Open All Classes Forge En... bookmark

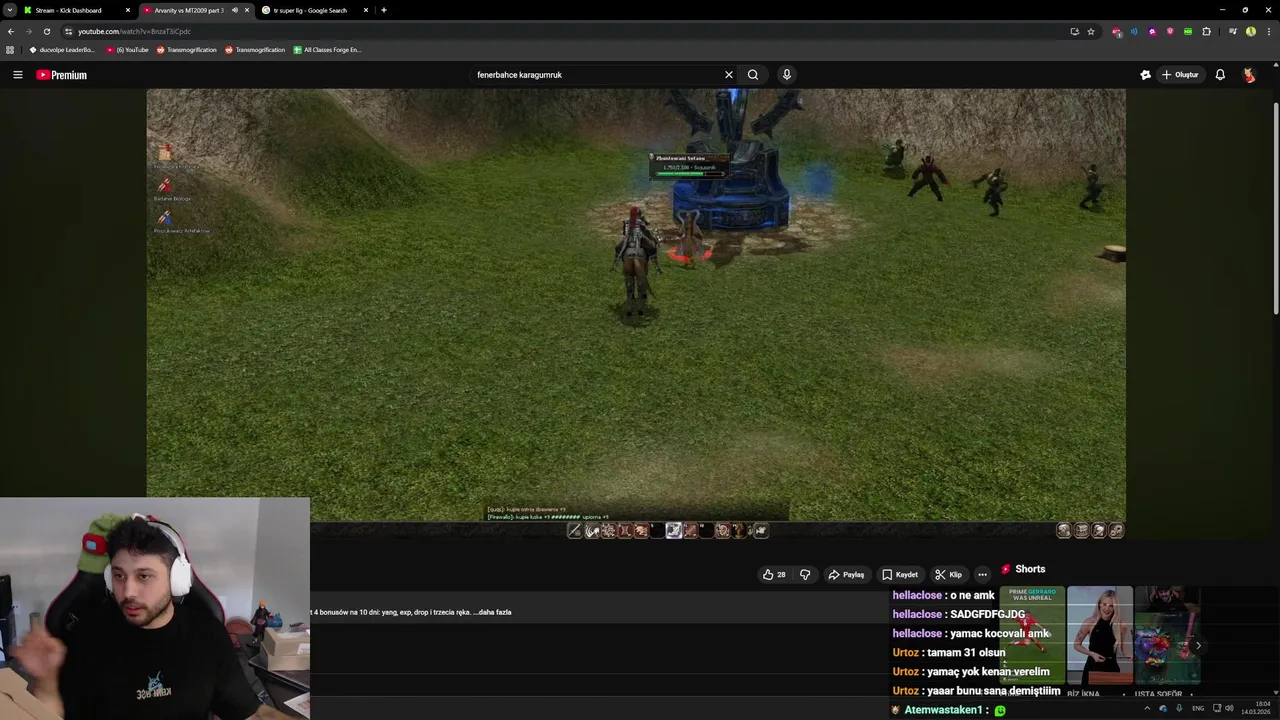pyautogui.click(x=327, y=50)
